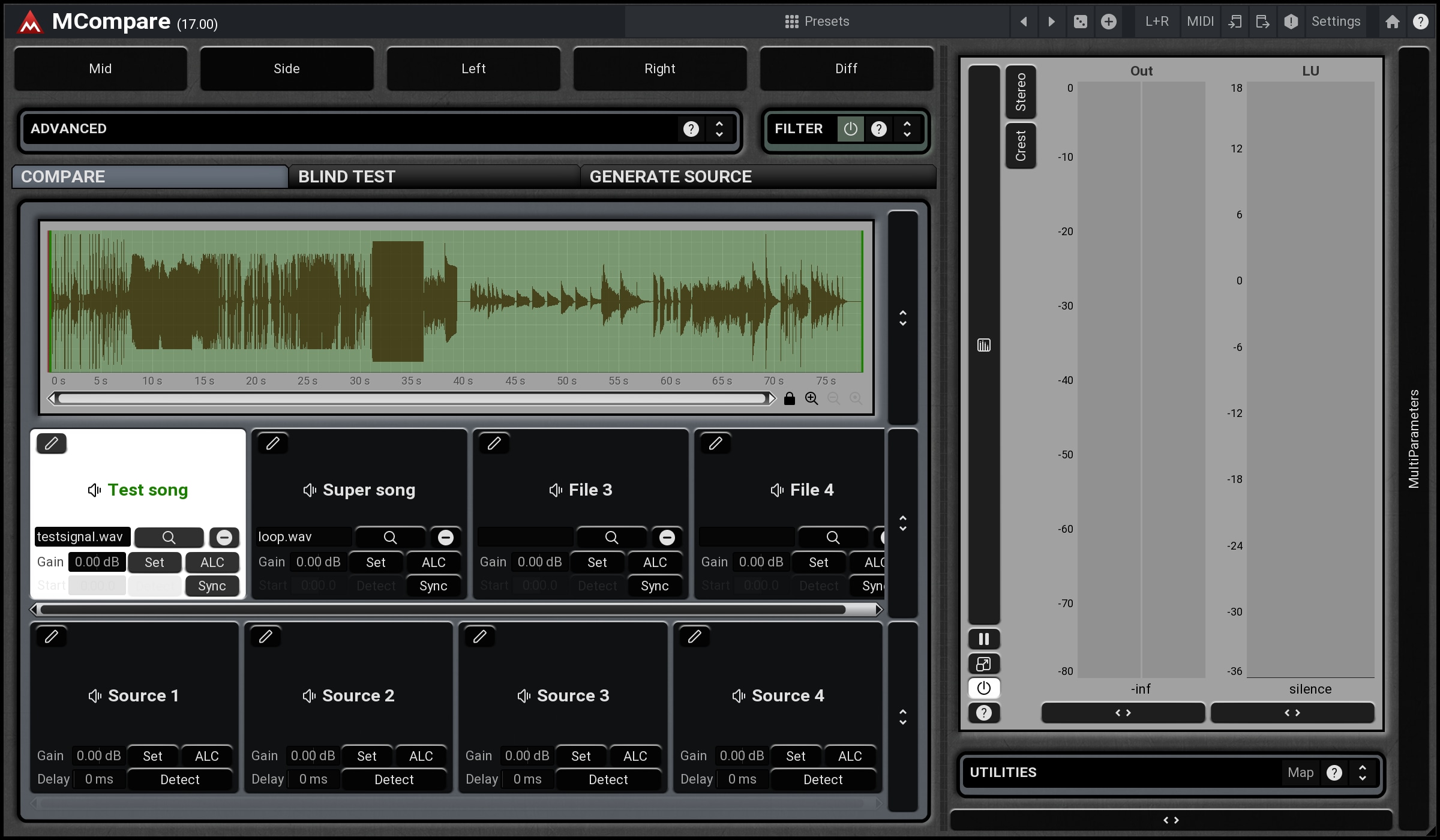Zoom in on the waveform with magnifier plus

[x=811, y=398]
